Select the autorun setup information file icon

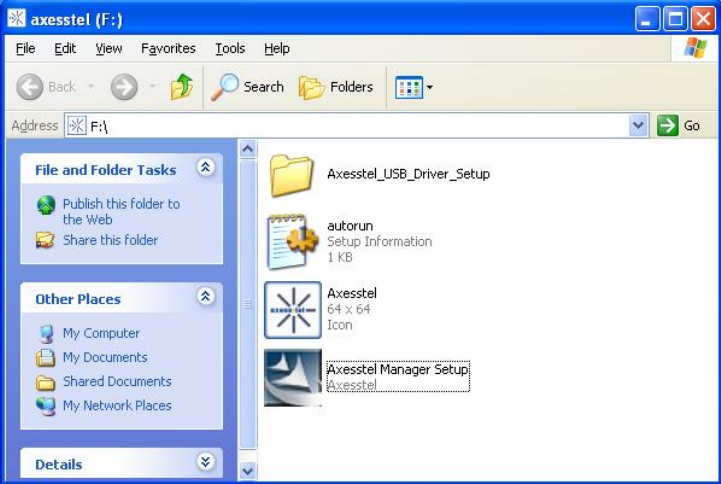click(x=292, y=241)
